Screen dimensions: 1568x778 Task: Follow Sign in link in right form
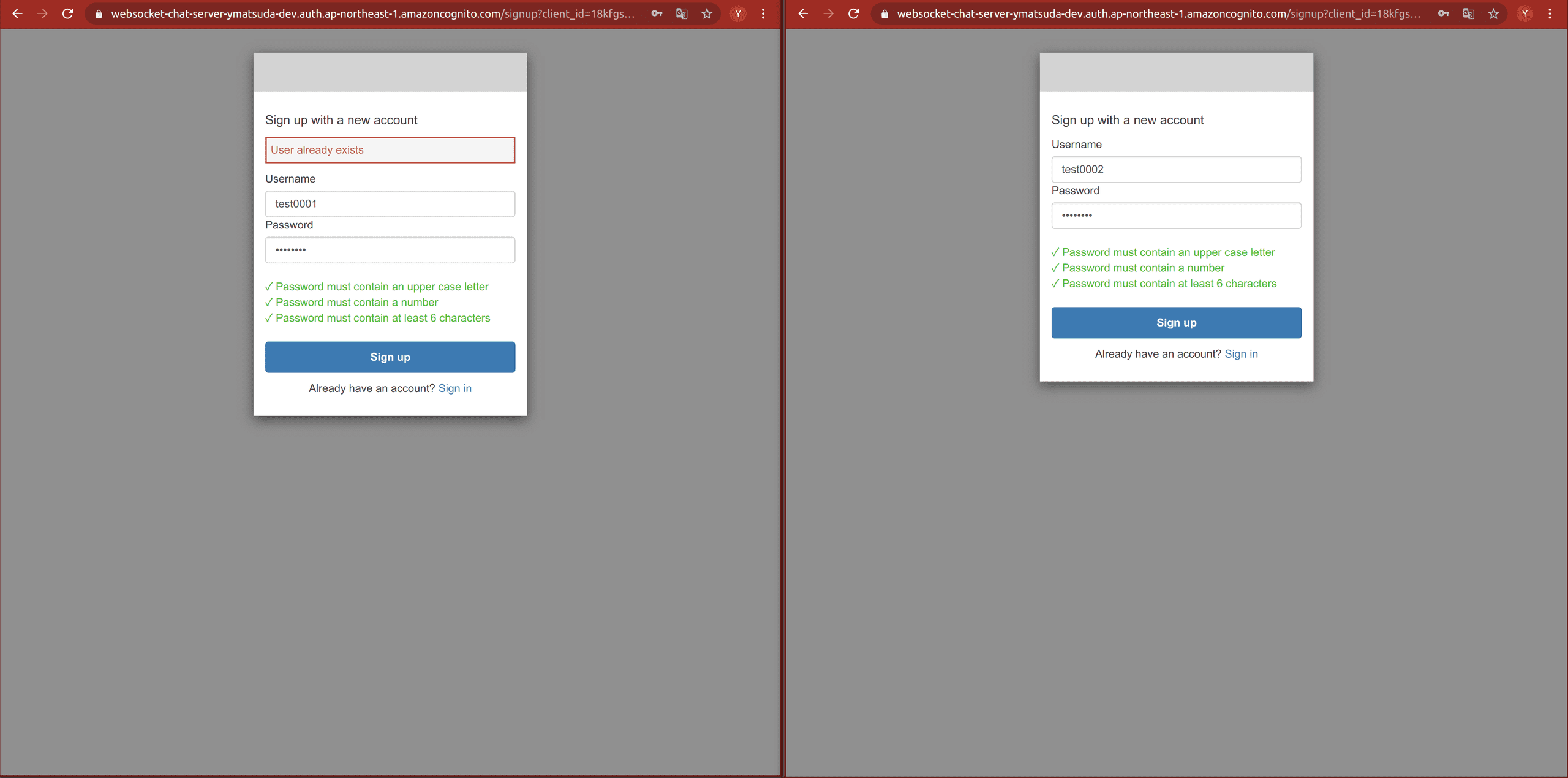[x=1241, y=354]
